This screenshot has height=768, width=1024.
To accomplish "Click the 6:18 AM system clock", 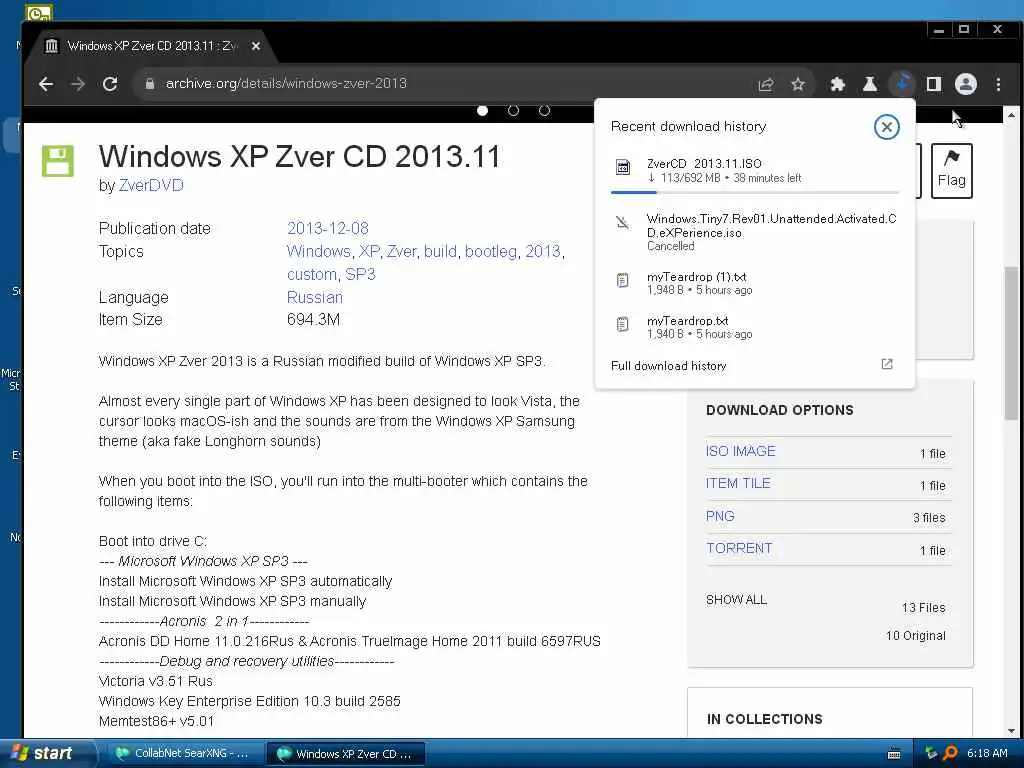I will (987, 753).
